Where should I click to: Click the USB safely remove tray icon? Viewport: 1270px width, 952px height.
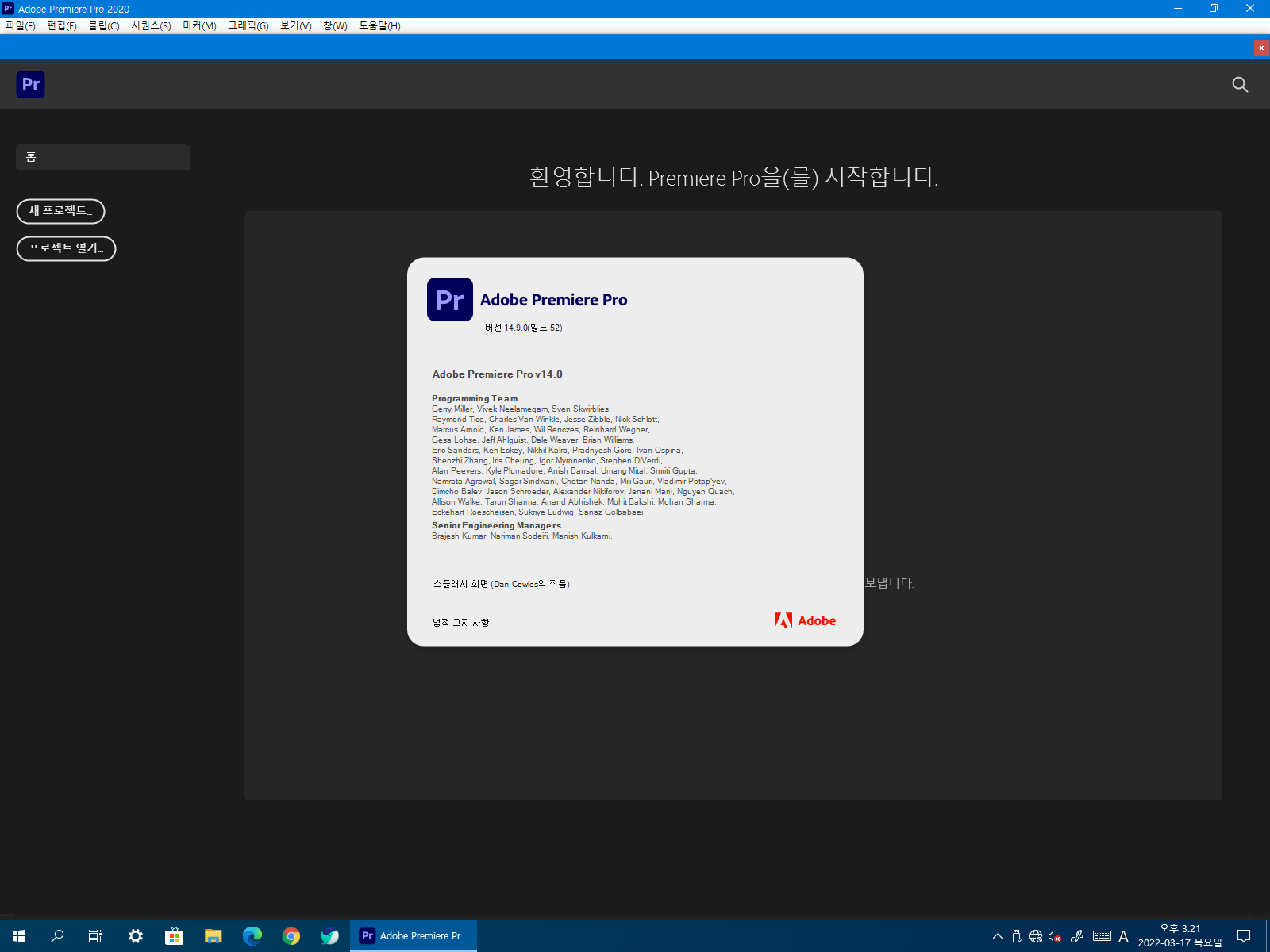(x=1017, y=936)
